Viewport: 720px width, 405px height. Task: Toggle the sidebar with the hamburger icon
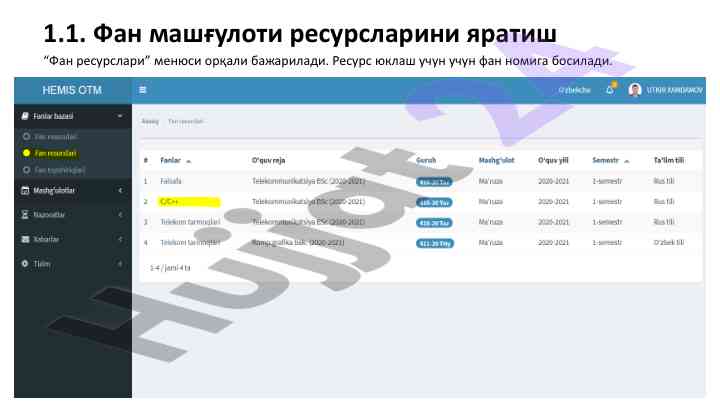click(x=143, y=90)
